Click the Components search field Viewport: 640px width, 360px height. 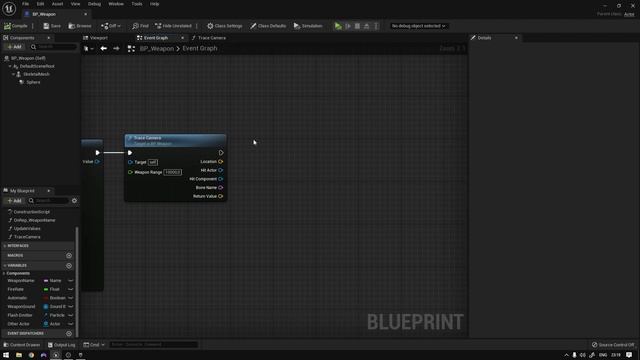click(54, 47)
